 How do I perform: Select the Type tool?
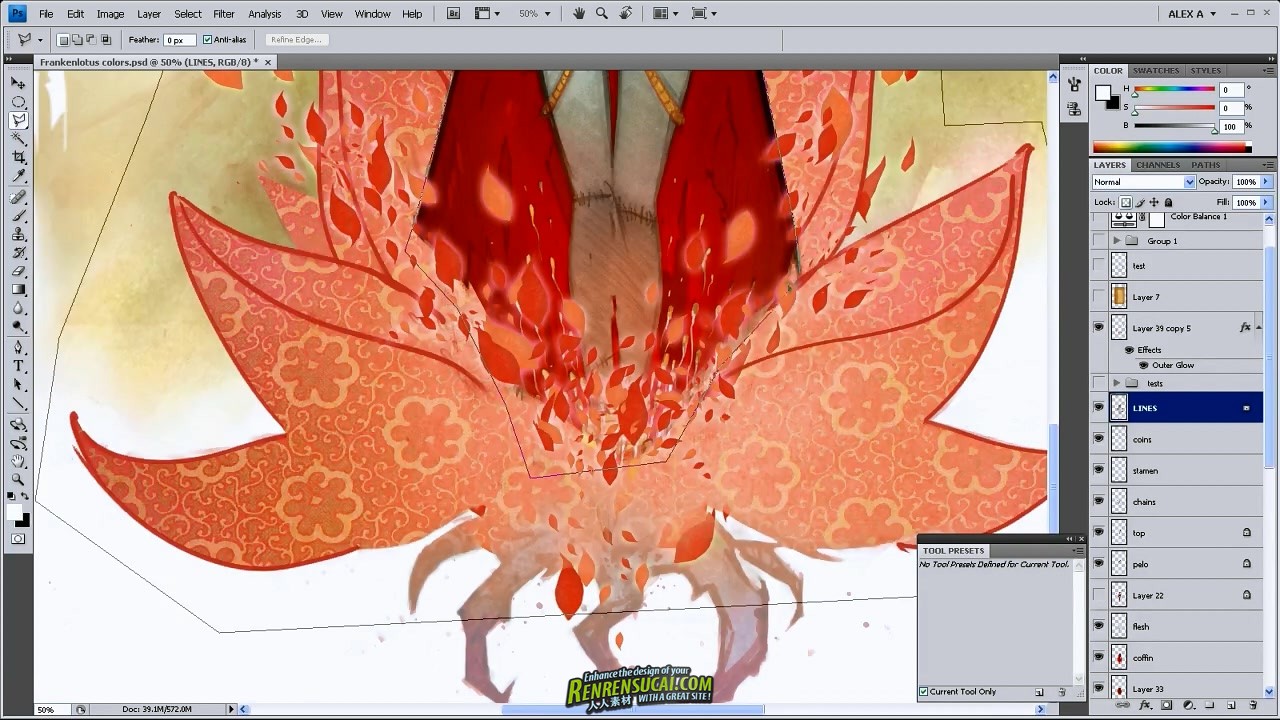(x=18, y=367)
